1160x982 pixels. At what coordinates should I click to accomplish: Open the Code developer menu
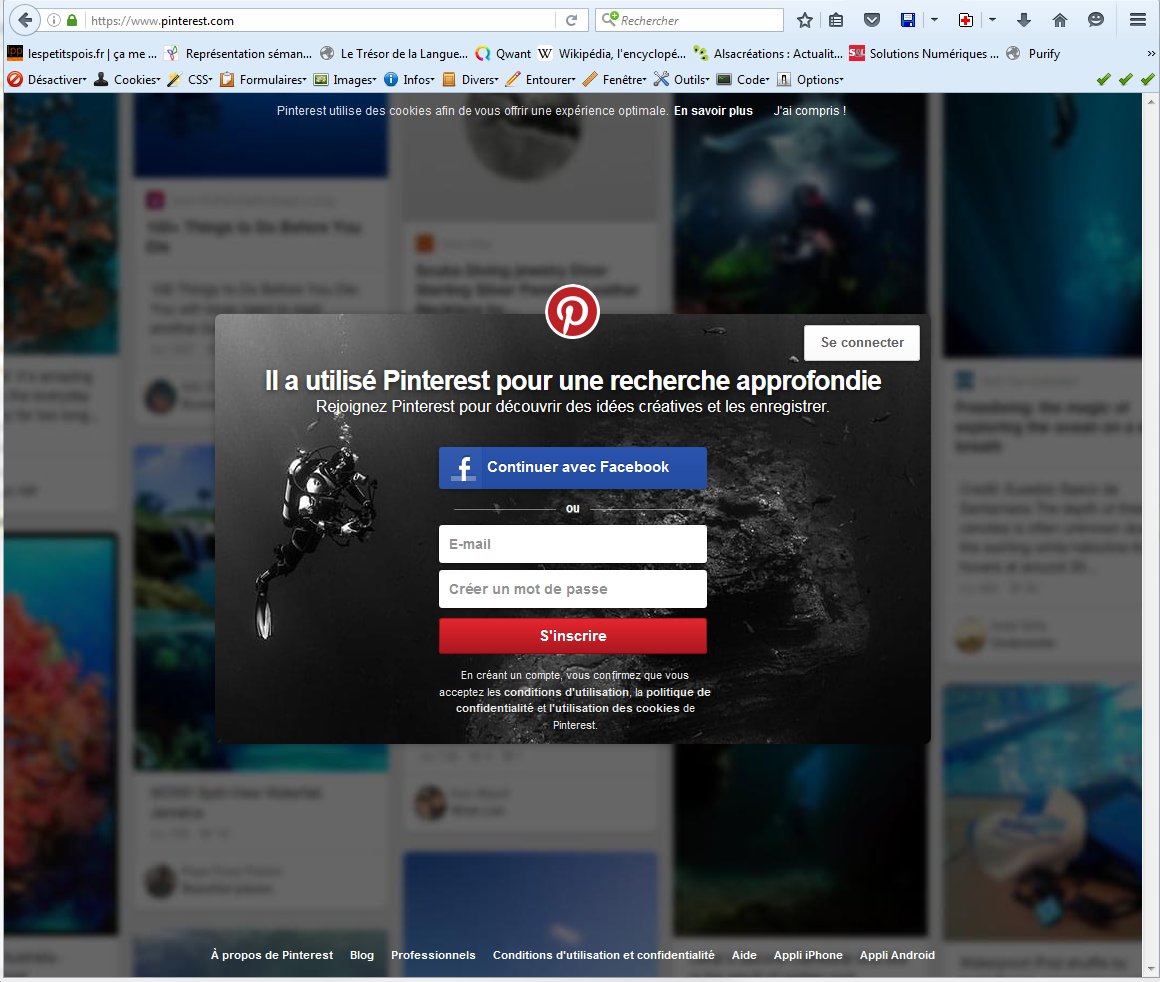(x=743, y=79)
